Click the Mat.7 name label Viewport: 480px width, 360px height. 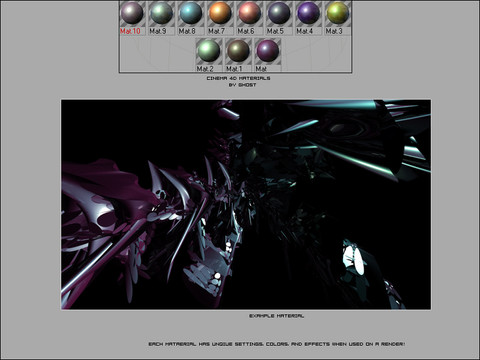[216, 31]
